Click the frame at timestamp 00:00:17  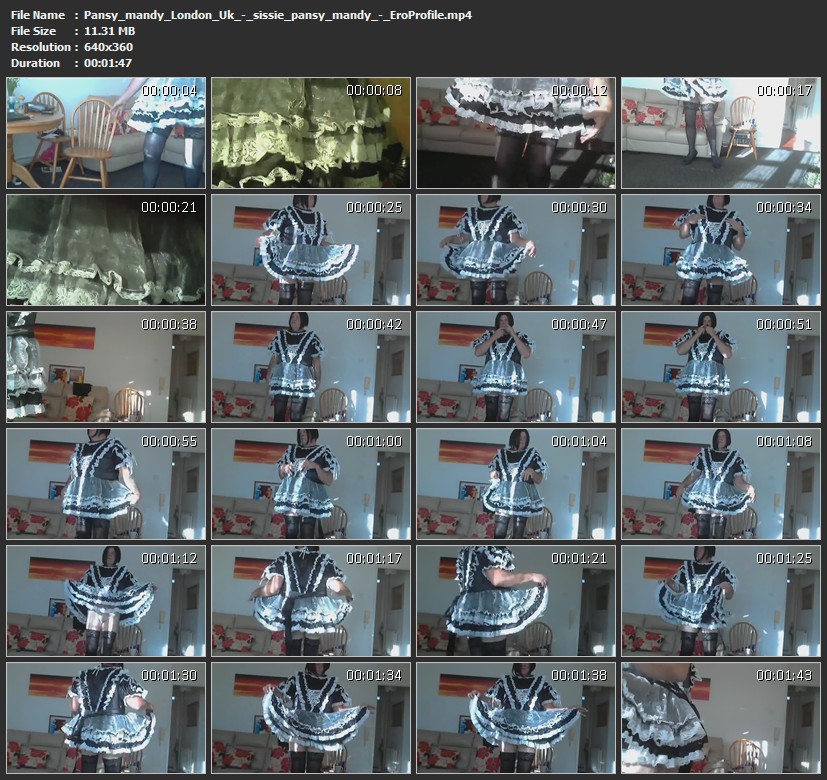[x=720, y=133]
